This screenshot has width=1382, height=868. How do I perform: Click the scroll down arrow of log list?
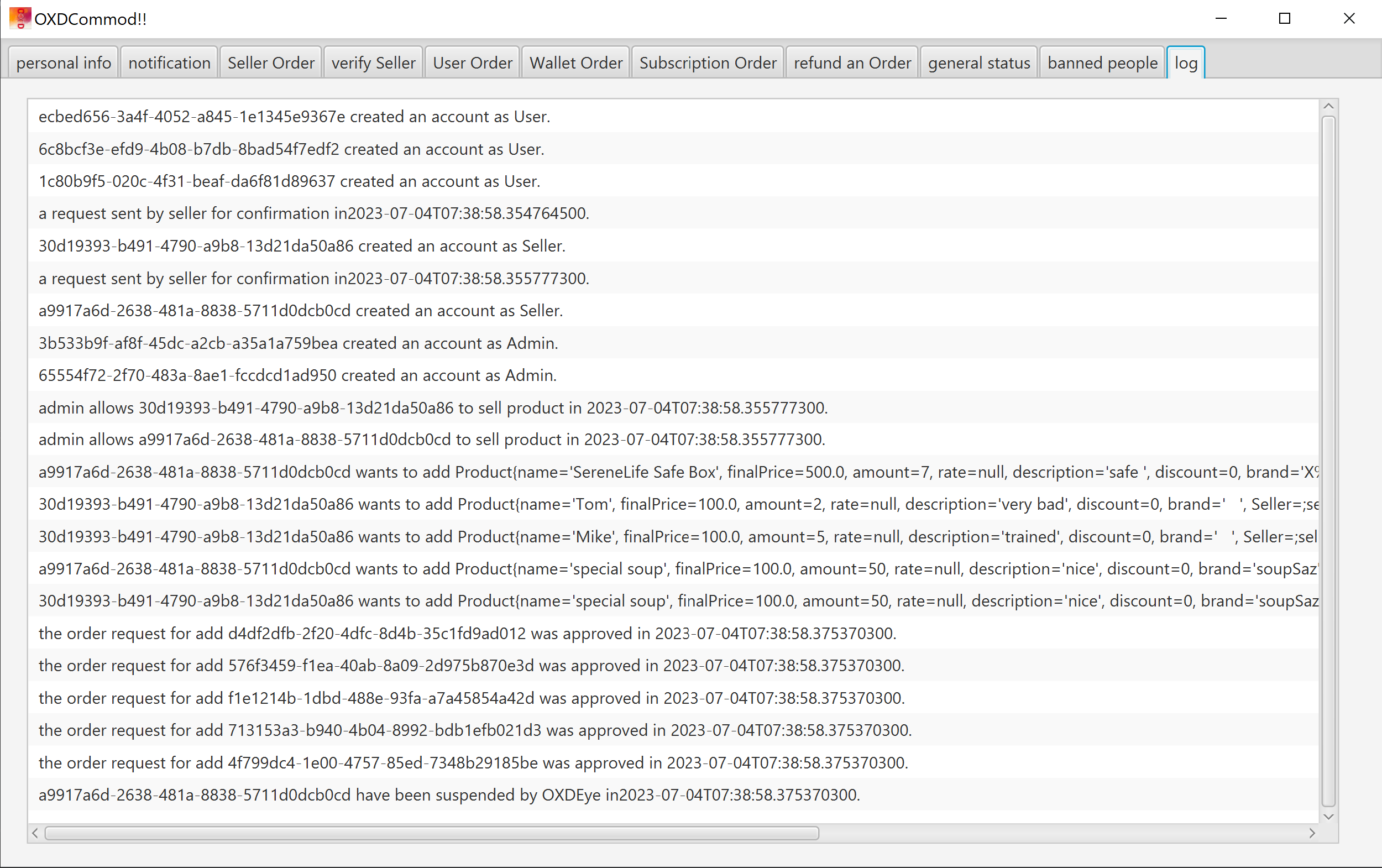click(x=1328, y=817)
